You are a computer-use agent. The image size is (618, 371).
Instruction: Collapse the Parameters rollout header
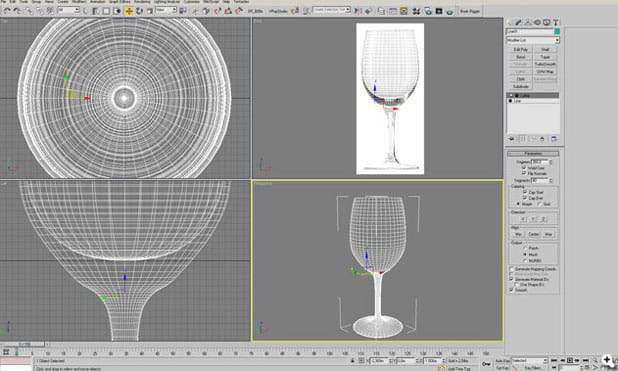533,153
